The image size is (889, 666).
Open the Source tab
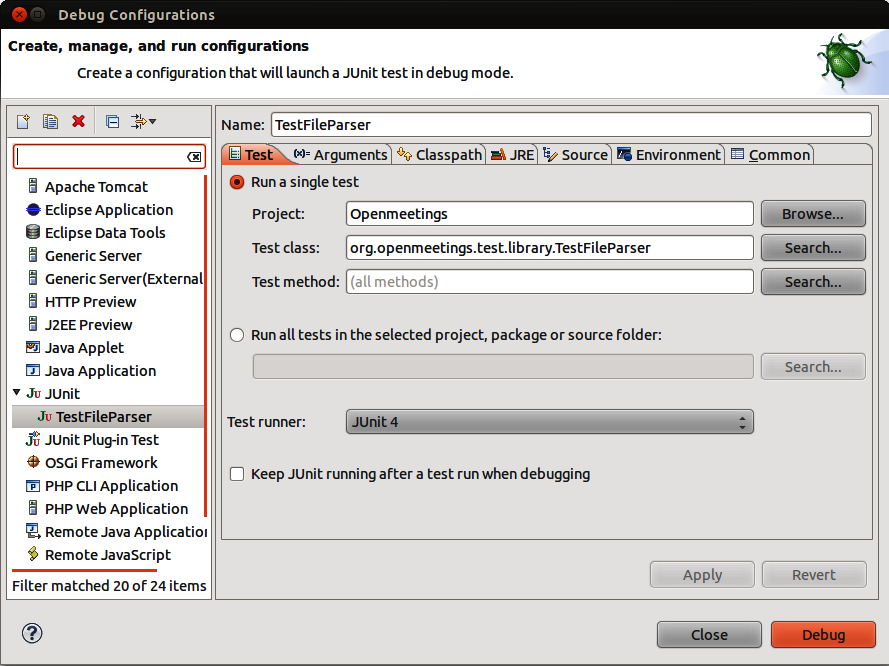point(575,155)
